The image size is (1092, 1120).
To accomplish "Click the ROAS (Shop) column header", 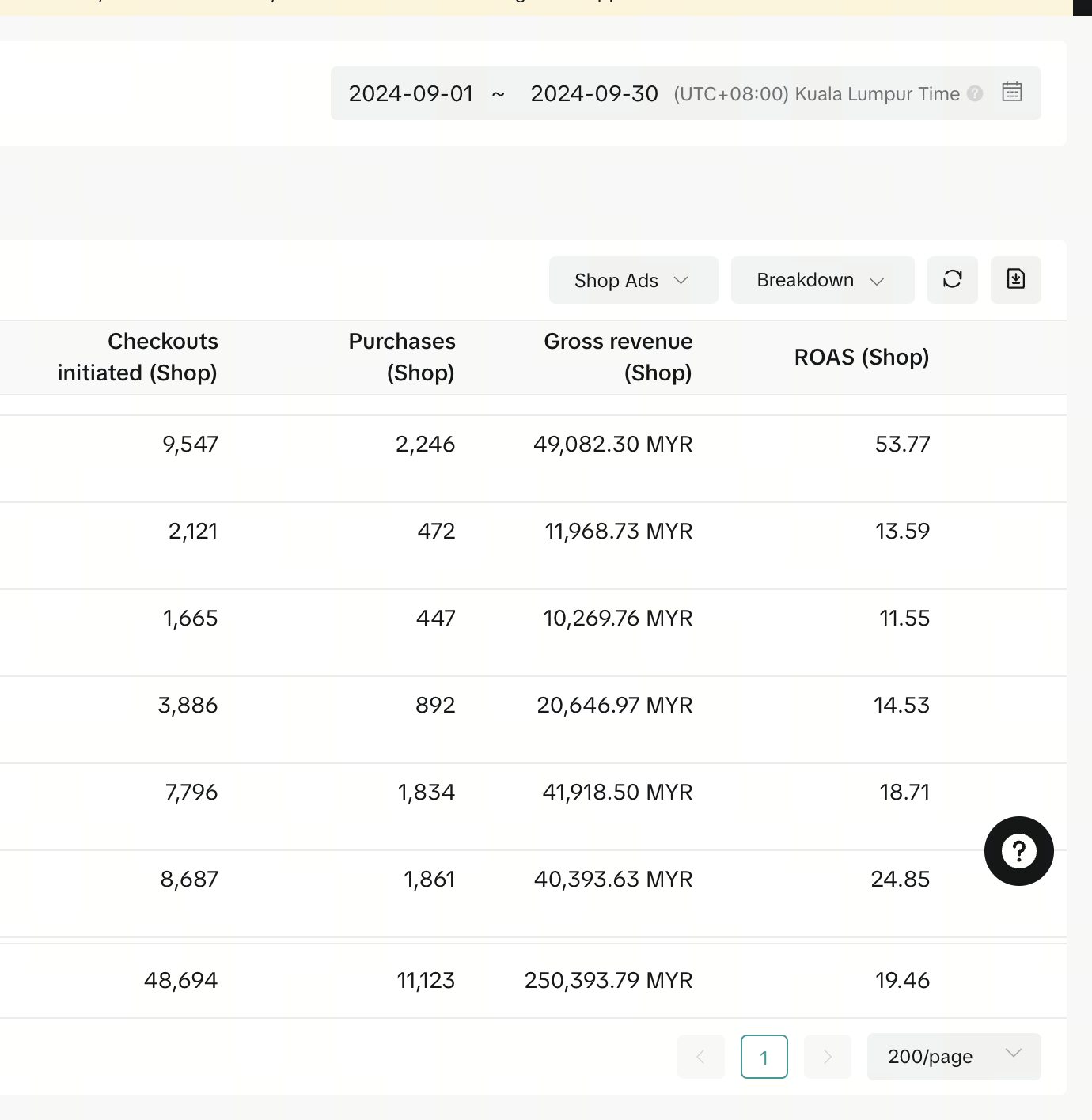I will [x=861, y=358].
